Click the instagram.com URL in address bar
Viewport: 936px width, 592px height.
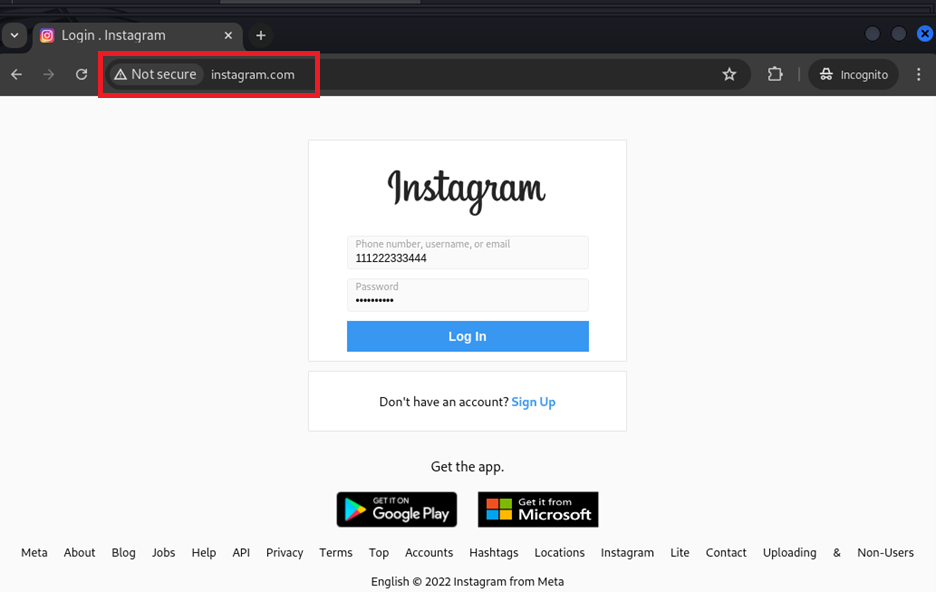click(253, 74)
